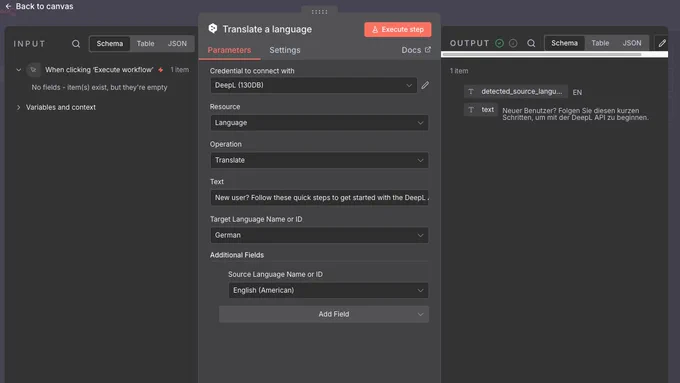
Task: Click the info icon next to OUTPUT
Action: [x=513, y=43]
